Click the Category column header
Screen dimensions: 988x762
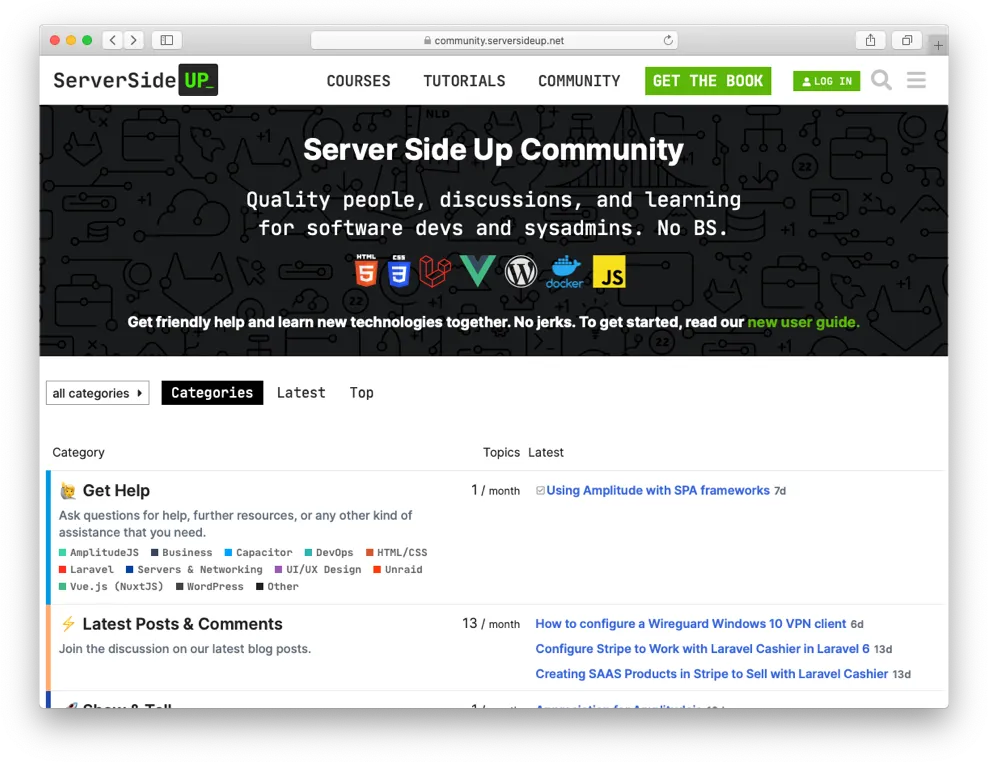pyautogui.click(x=79, y=453)
